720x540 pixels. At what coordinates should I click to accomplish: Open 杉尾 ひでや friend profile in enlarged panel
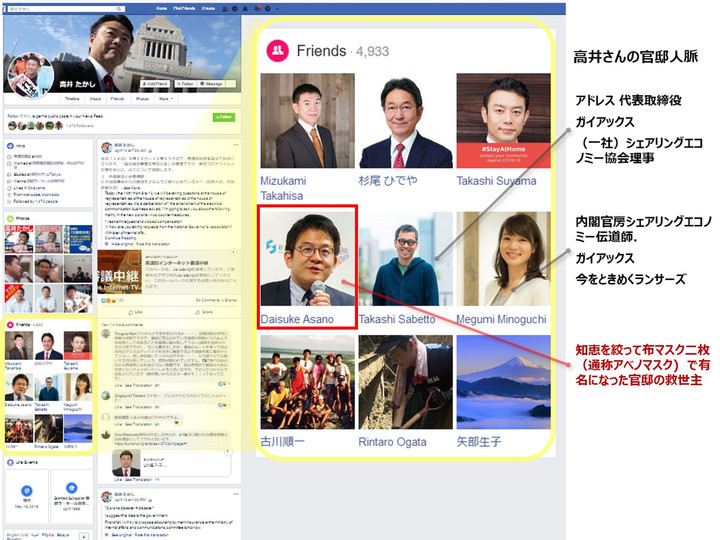pyautogui.click(x=388, y=180)
